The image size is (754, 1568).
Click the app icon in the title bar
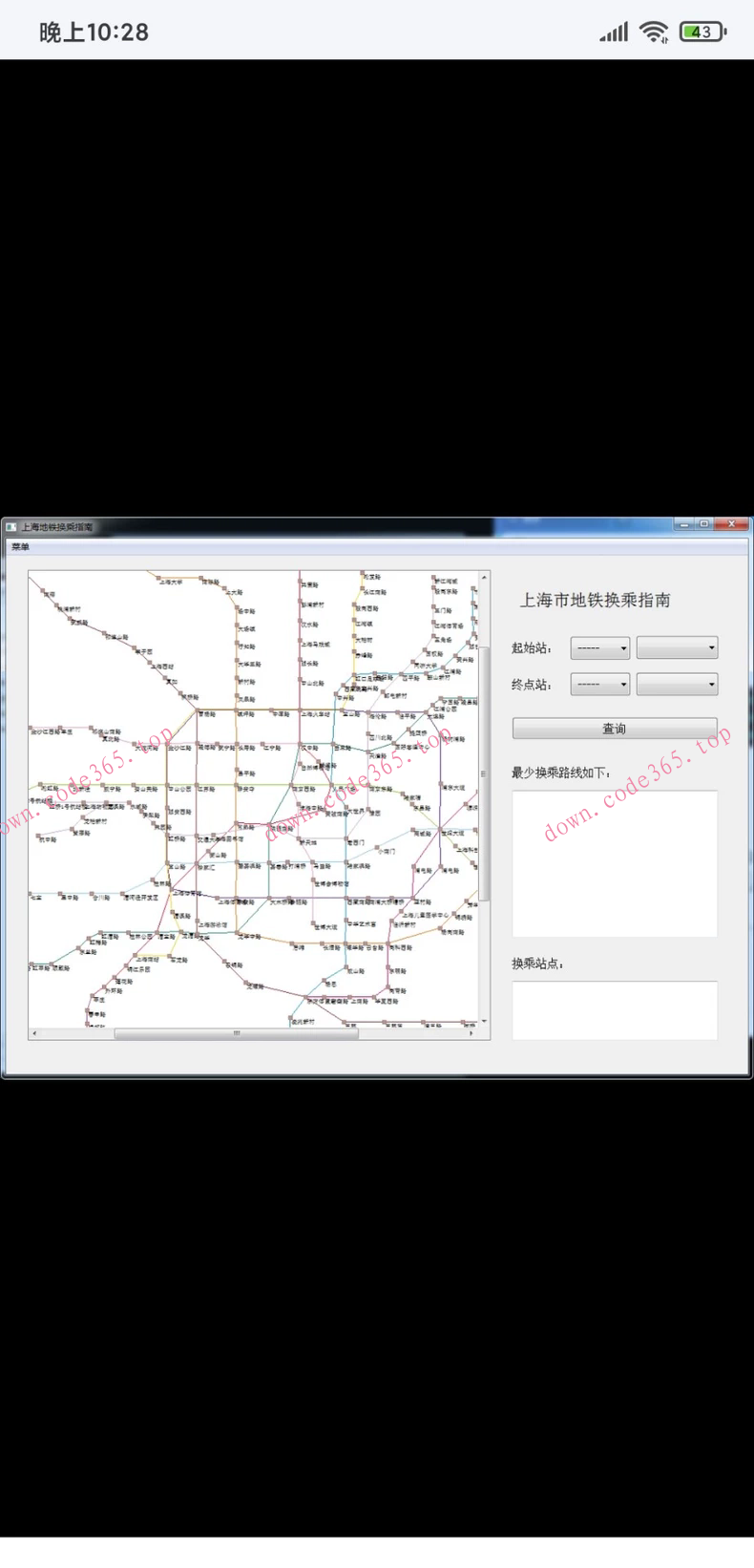point(10,526)
